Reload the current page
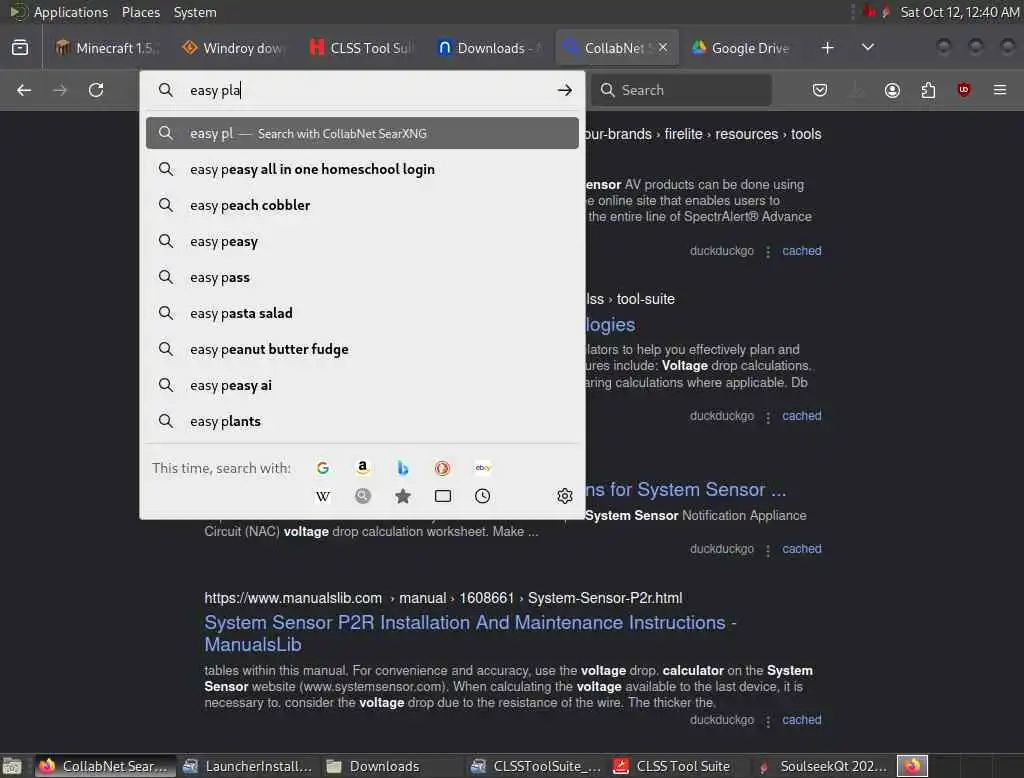 [96, 90]
